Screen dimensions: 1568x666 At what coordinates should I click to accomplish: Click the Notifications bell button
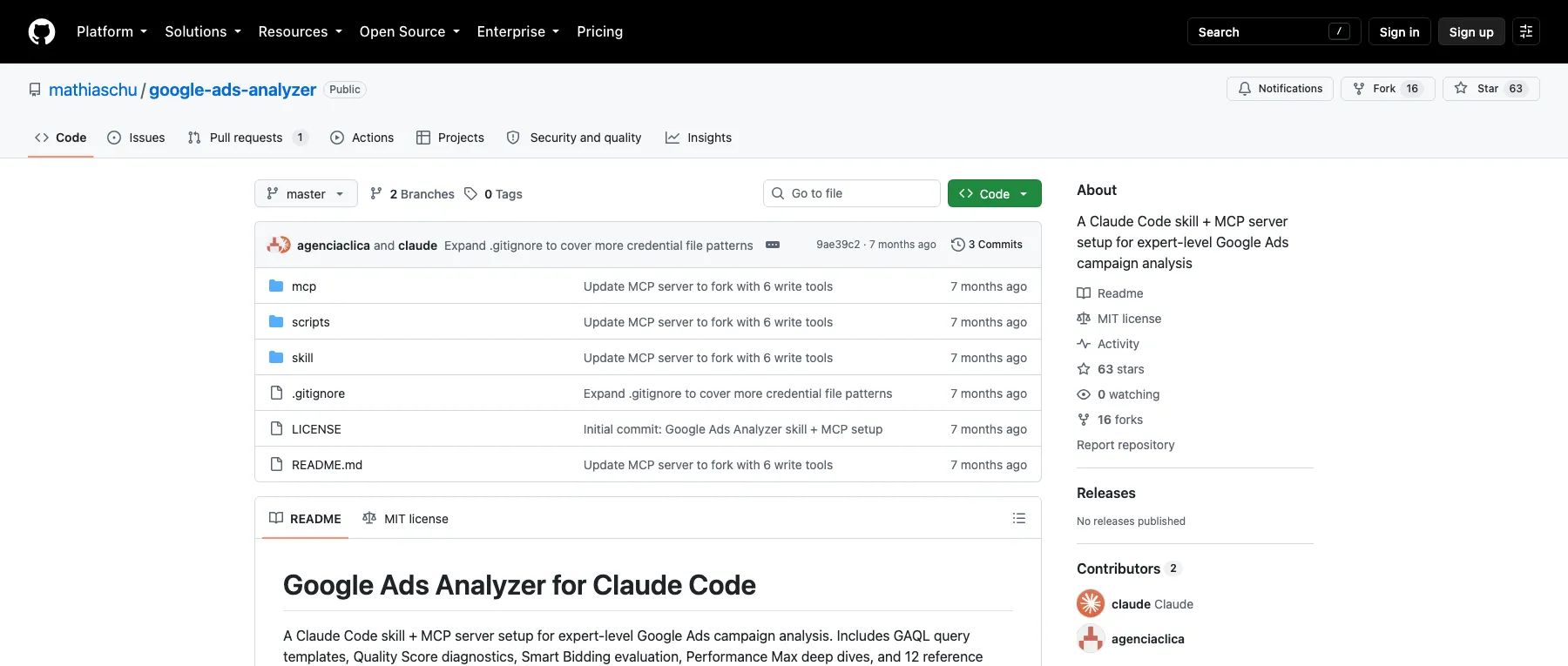point(1280,89)
